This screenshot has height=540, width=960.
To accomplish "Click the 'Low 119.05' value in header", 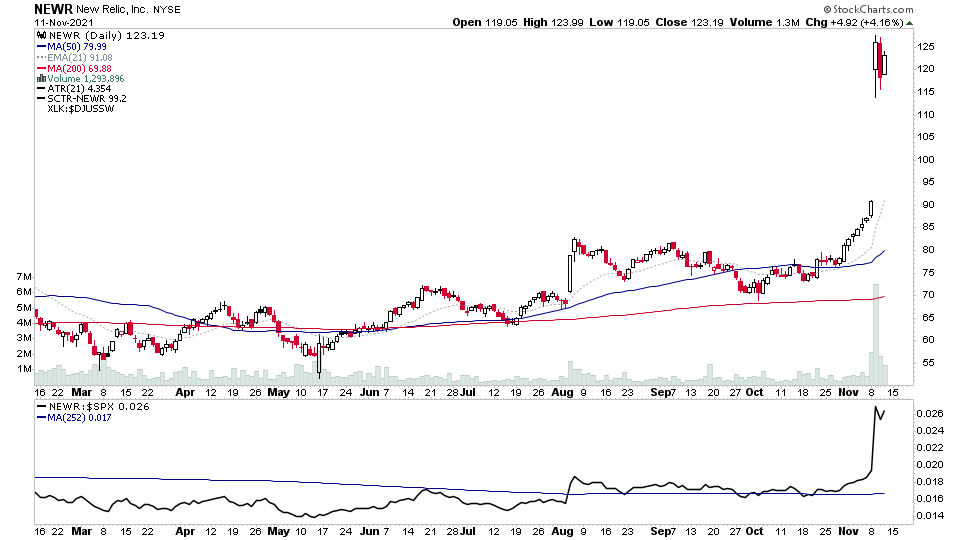I will click(x=620, y=22).
